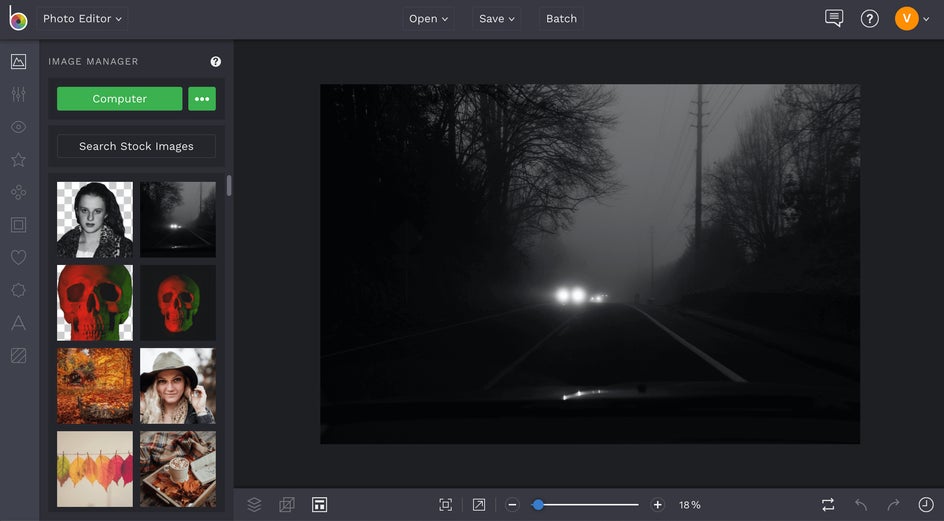Click the Batch menu item

tap(561, 19)
